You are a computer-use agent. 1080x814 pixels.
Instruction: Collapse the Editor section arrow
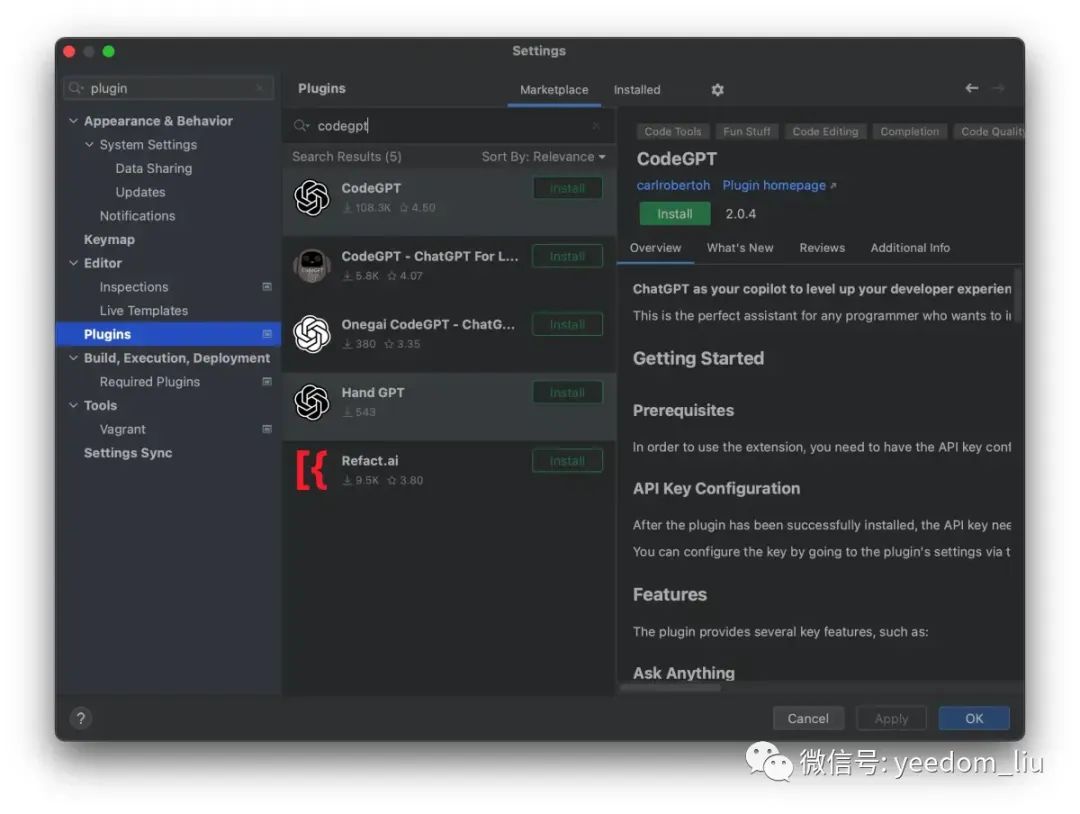tap(74, 263)
